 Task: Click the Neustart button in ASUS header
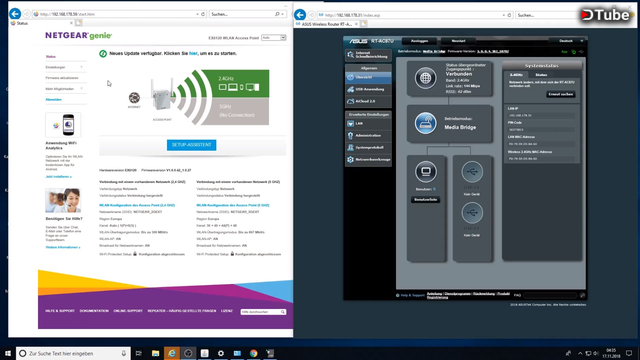[458, 41]
